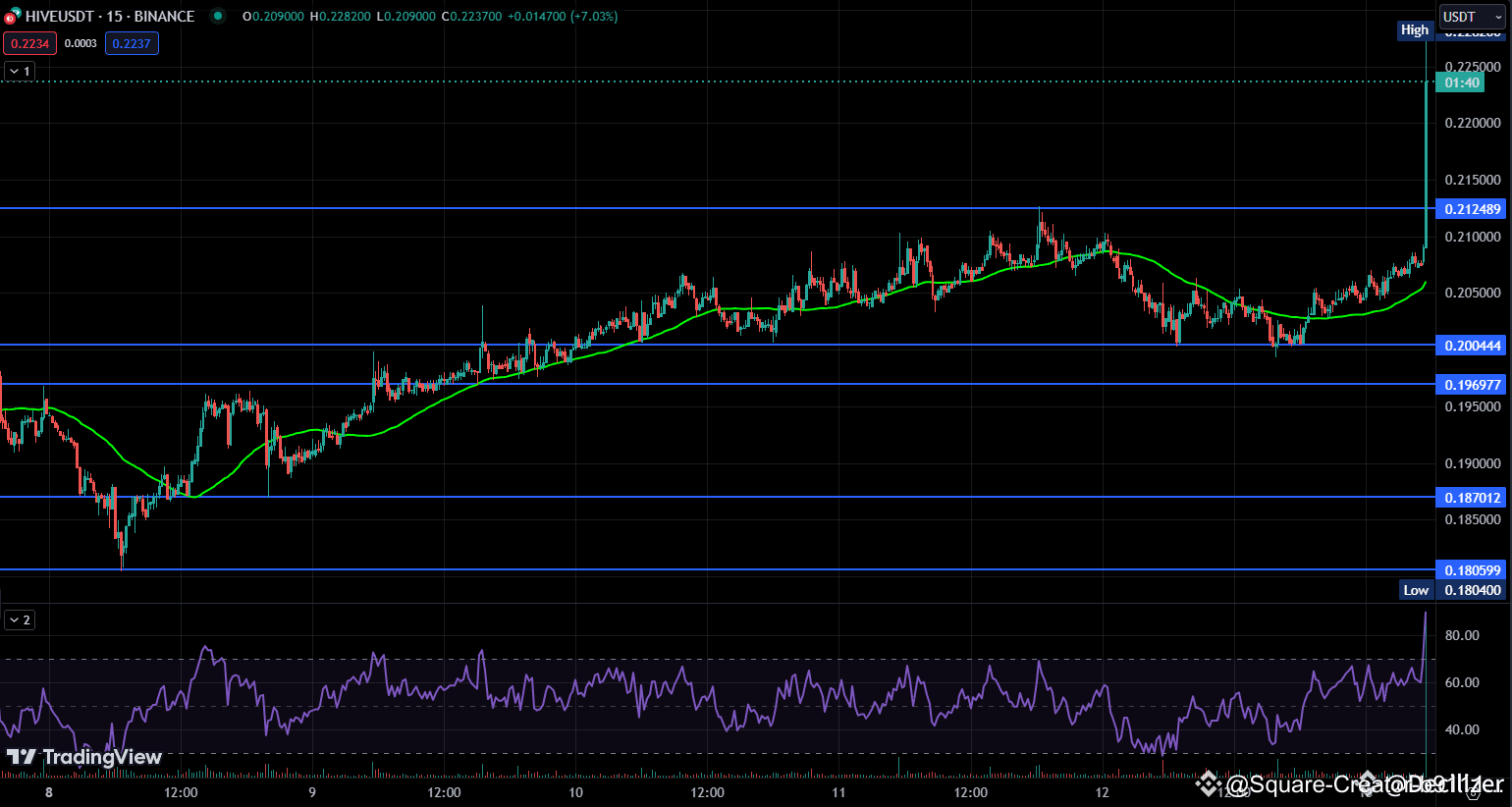Click the High marker label on the price scale
Viewport: 1512px width, 807px height.
tap(1415, 30)
